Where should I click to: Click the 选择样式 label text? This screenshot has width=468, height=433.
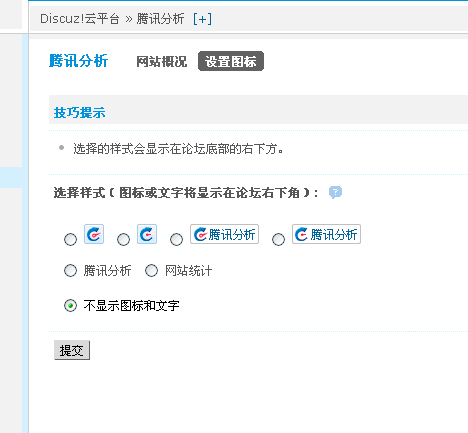[186, 193]
